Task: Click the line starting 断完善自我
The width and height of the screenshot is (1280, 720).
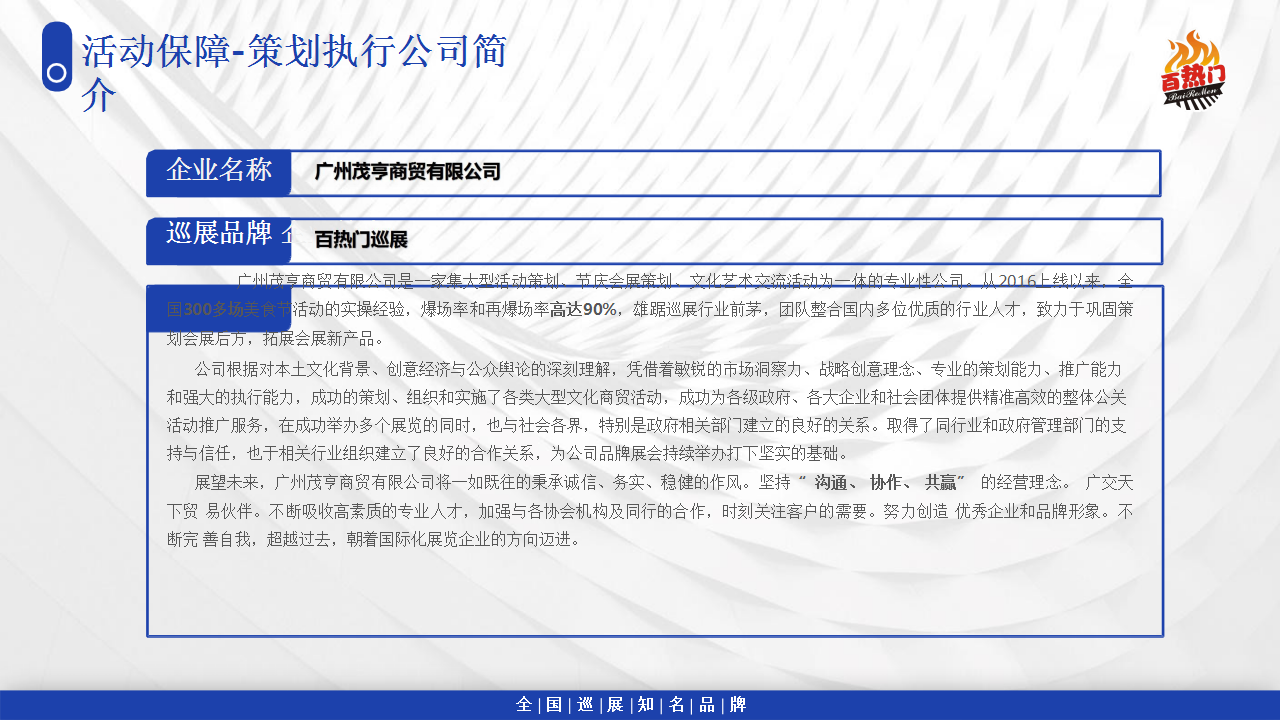Action: [x=374, y=539]
